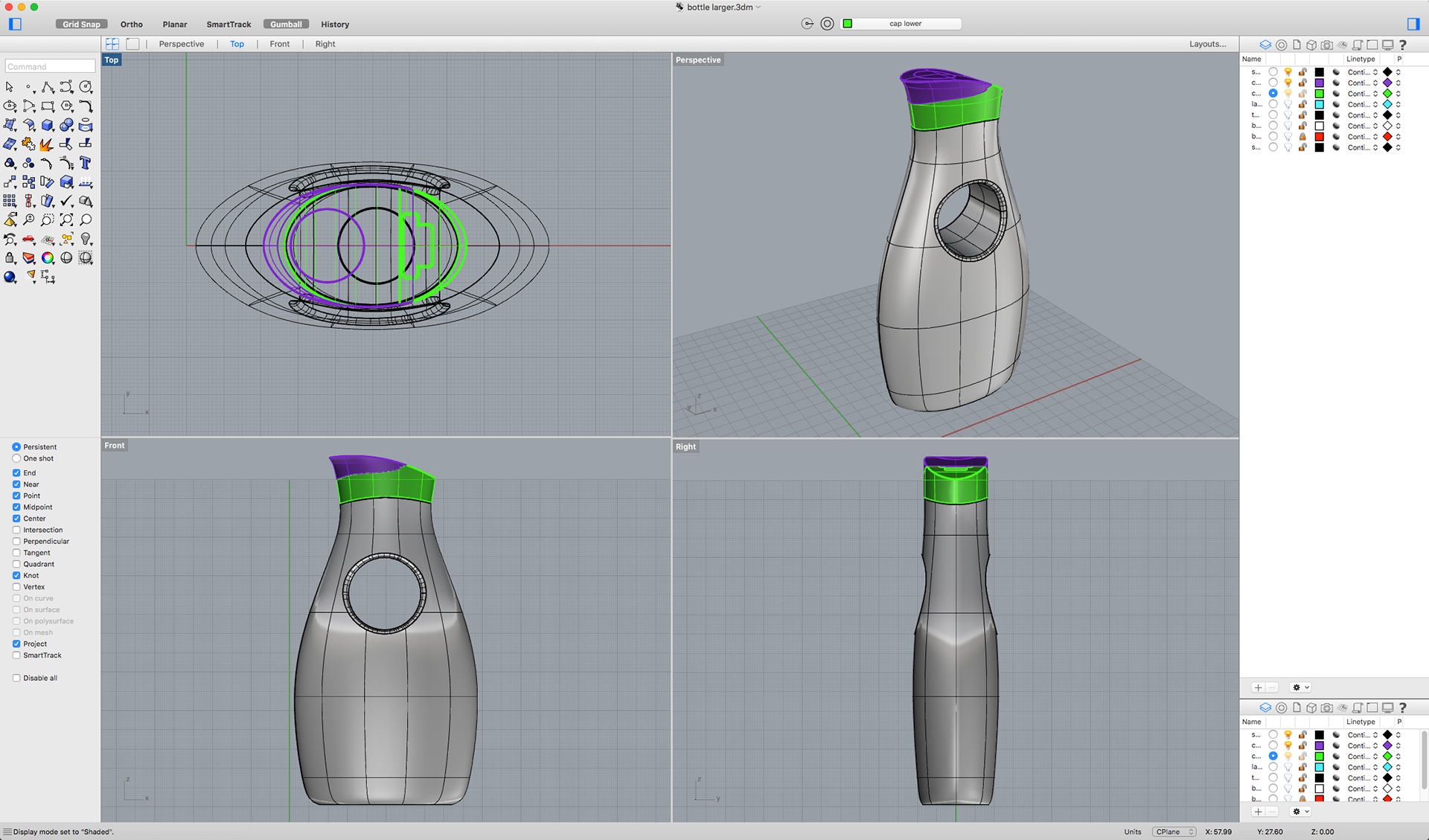Uncheck the Midpoint osnap checkbox
This screenshot has height=840, width=1429.
tap(16, 507)
